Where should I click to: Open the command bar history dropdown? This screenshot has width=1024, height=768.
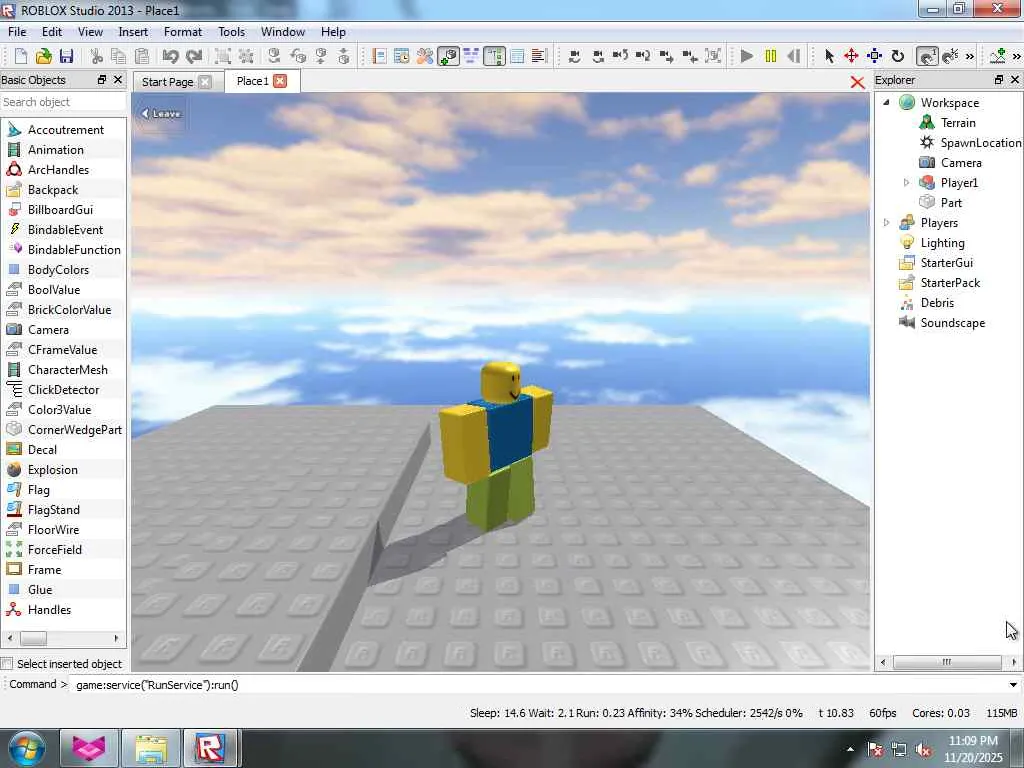coord(1013,685)
